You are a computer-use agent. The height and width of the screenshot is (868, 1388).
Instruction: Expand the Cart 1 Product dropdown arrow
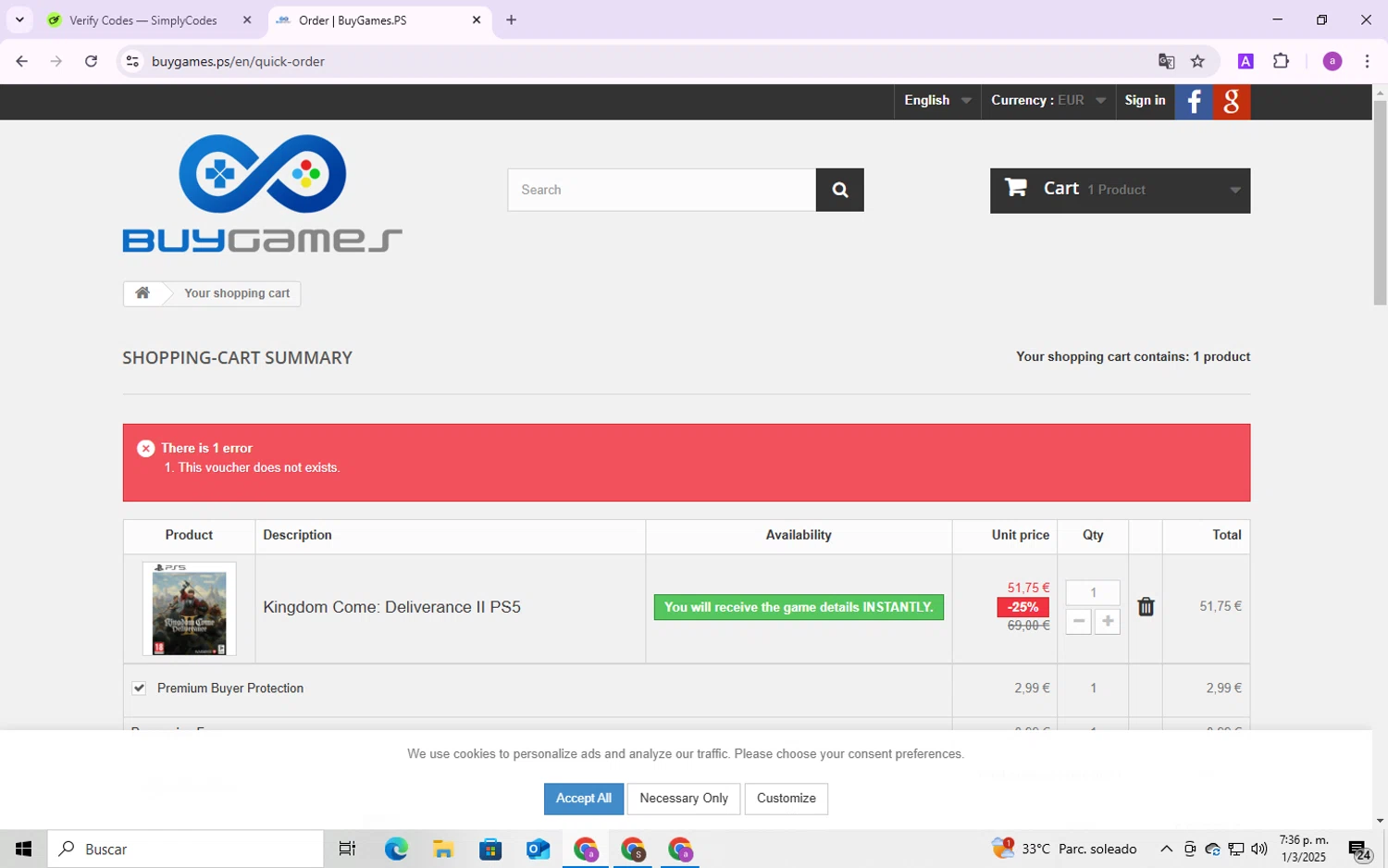[1234, 190]
